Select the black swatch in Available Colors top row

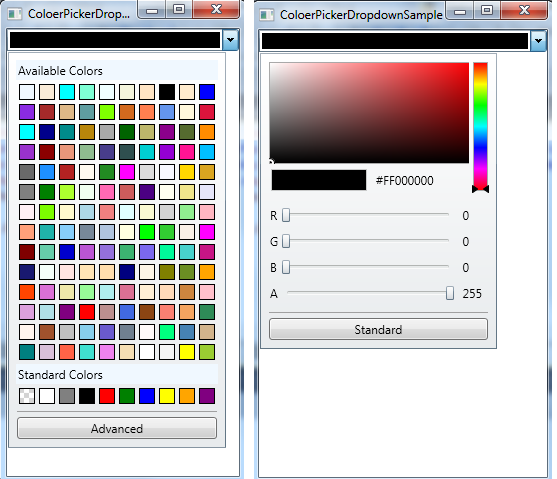(x=167, y=92)
